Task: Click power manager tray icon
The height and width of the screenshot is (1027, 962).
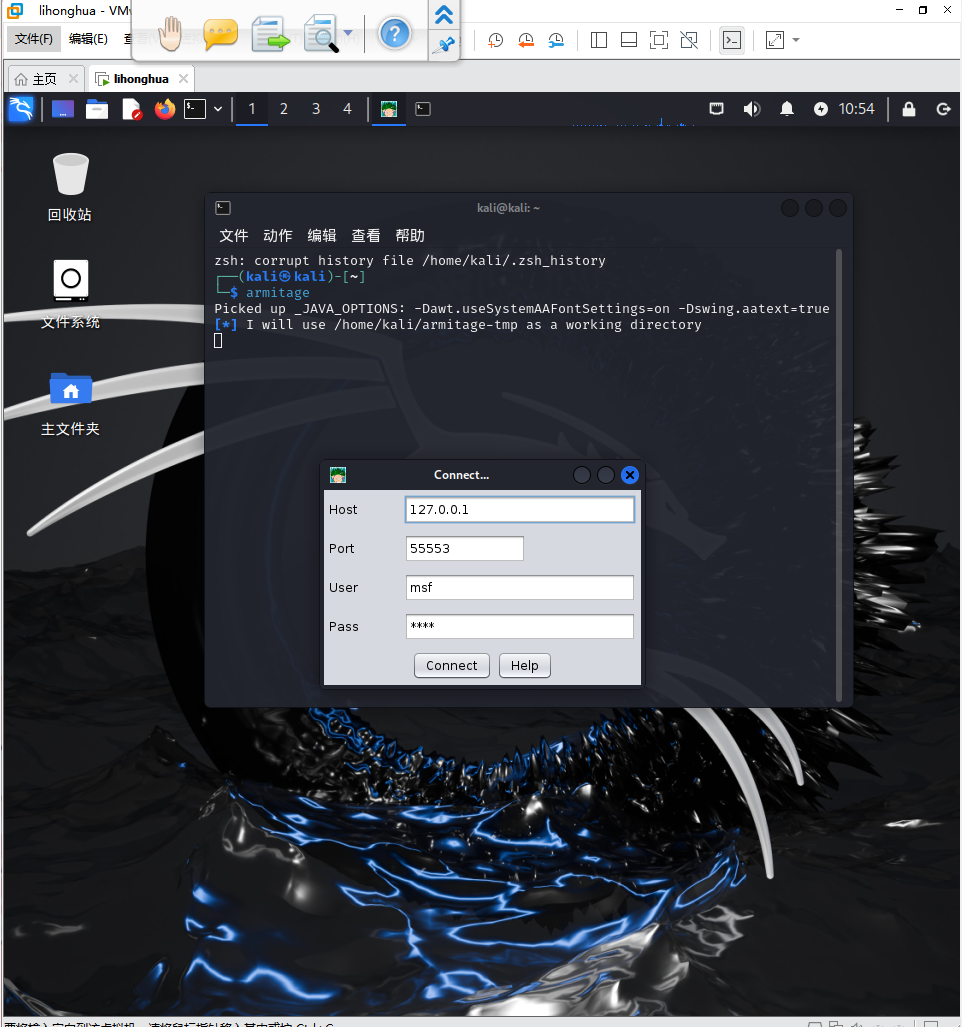Action: [821, 109]
